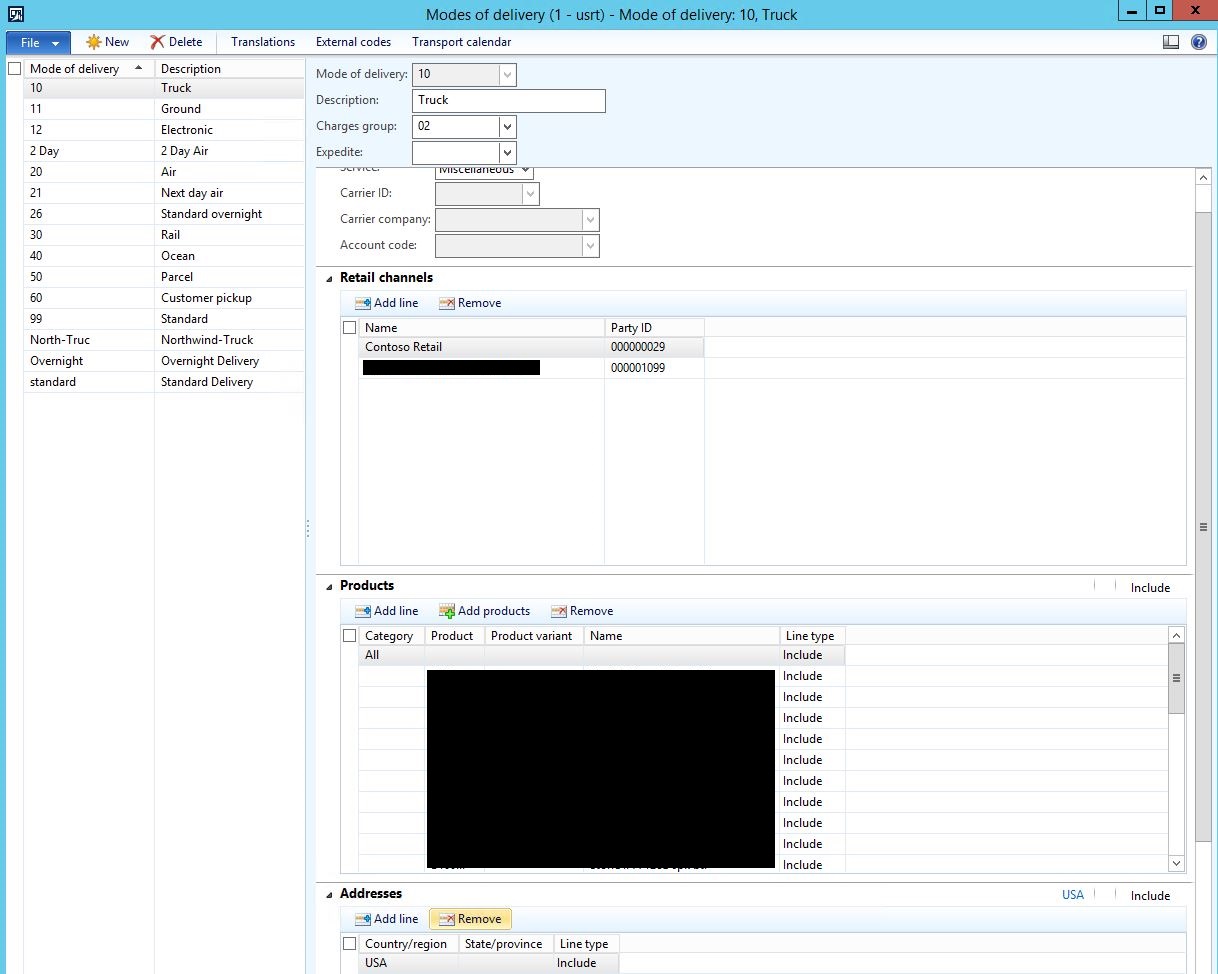Screen dimensions: 1218x974
Task: Click Remove in Addresses section
Action: 470,919
